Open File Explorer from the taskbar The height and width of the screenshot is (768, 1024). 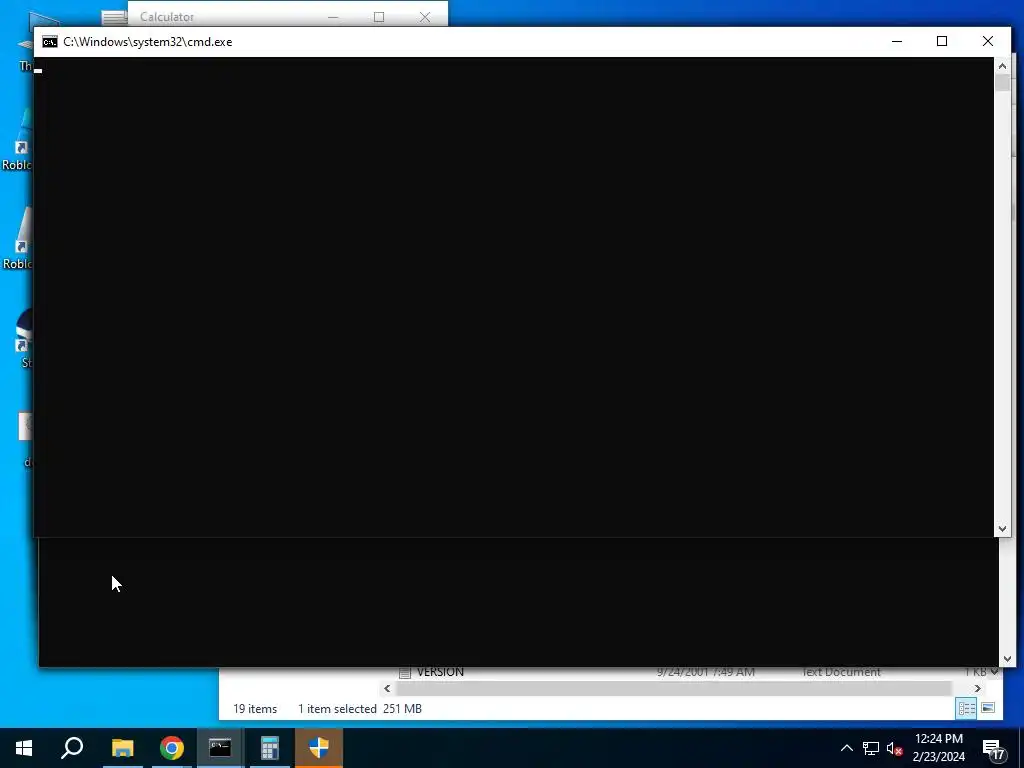(122, 748)
